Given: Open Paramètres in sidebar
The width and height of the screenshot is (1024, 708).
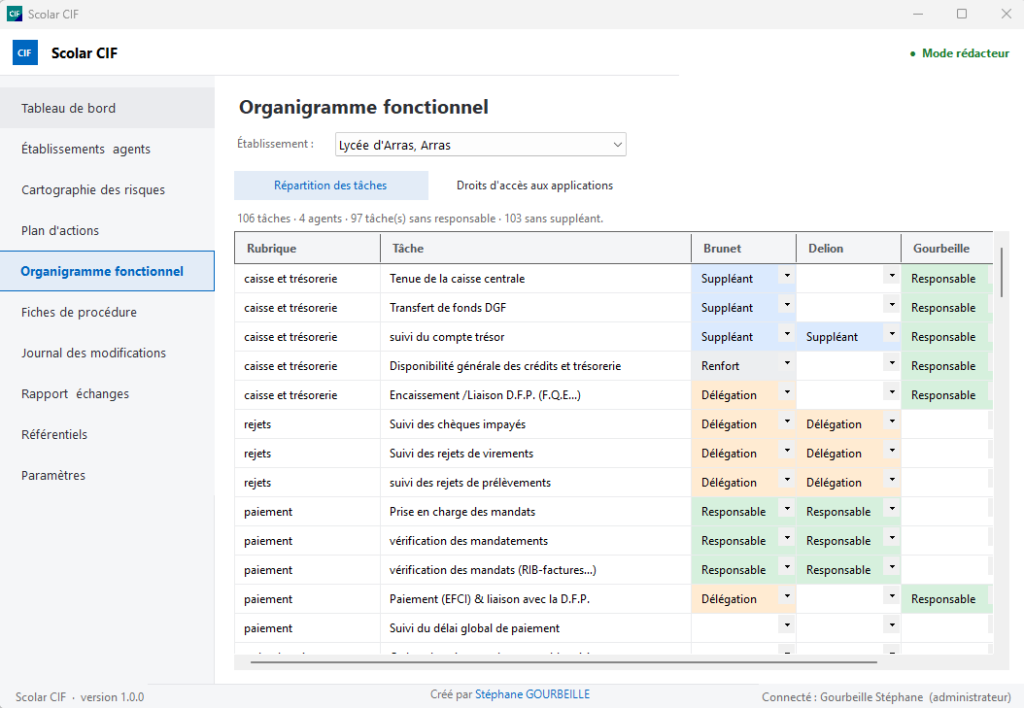Looking at the screenshot, I should pyautogui.click(x=107, y=475).
